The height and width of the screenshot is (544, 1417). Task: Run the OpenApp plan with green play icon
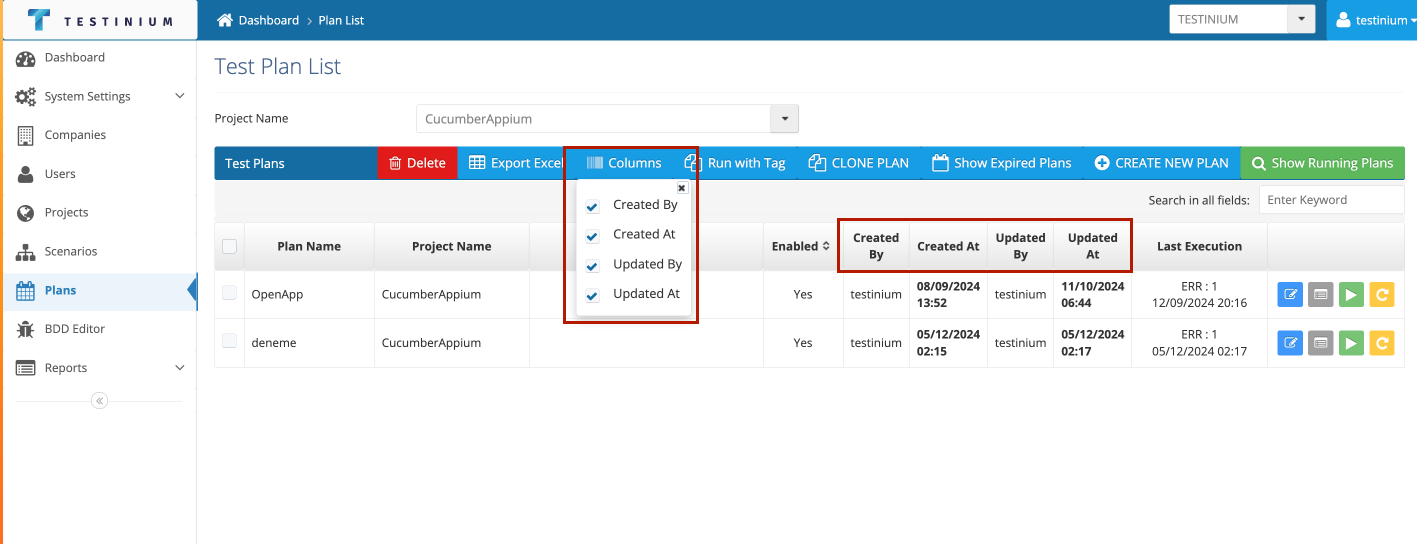[x=1351, y=294]
